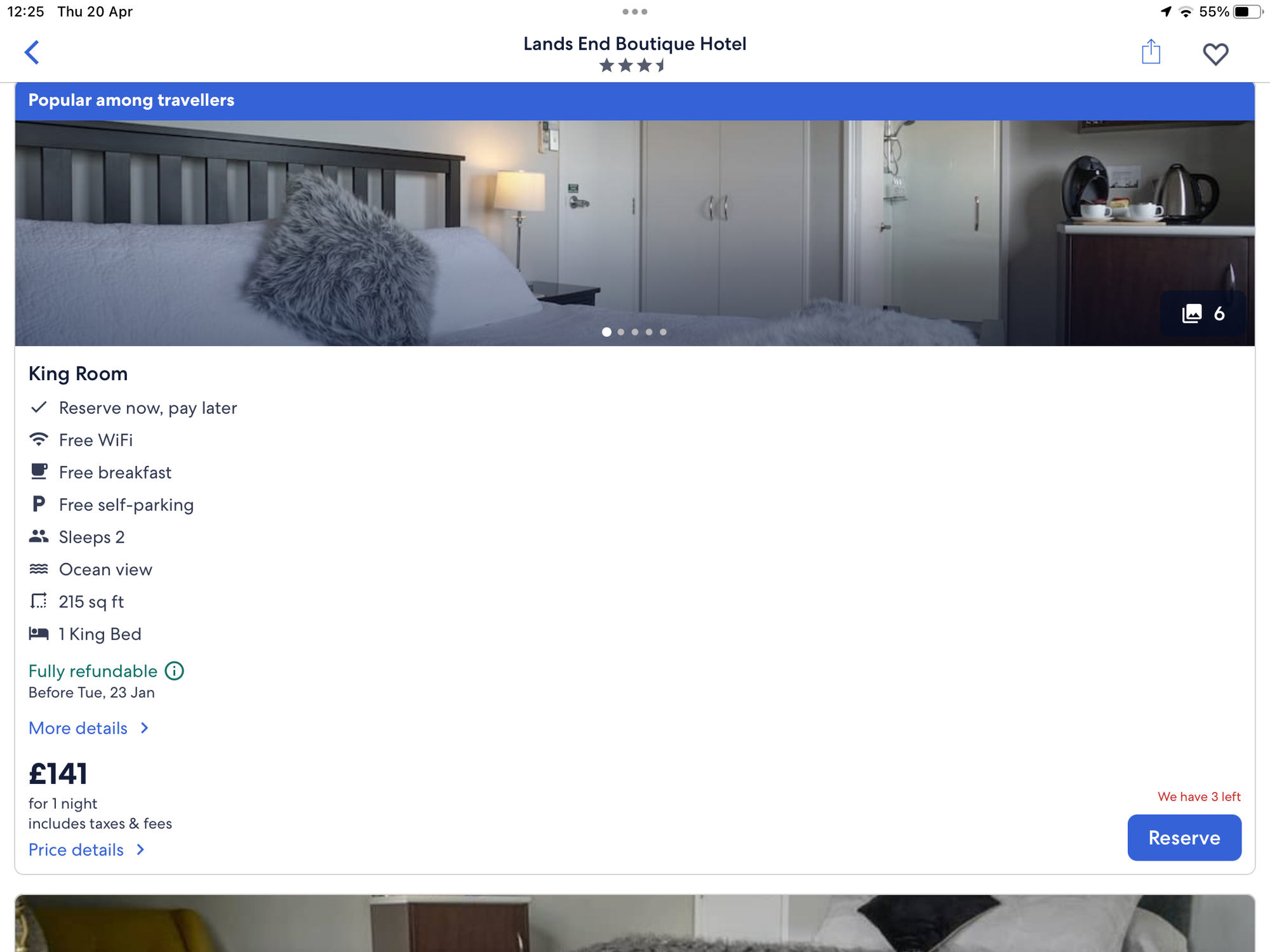Tap the parking P icon
This screenshot has height=952, width=1270.
pyautogui.click(x=39, y=504)
